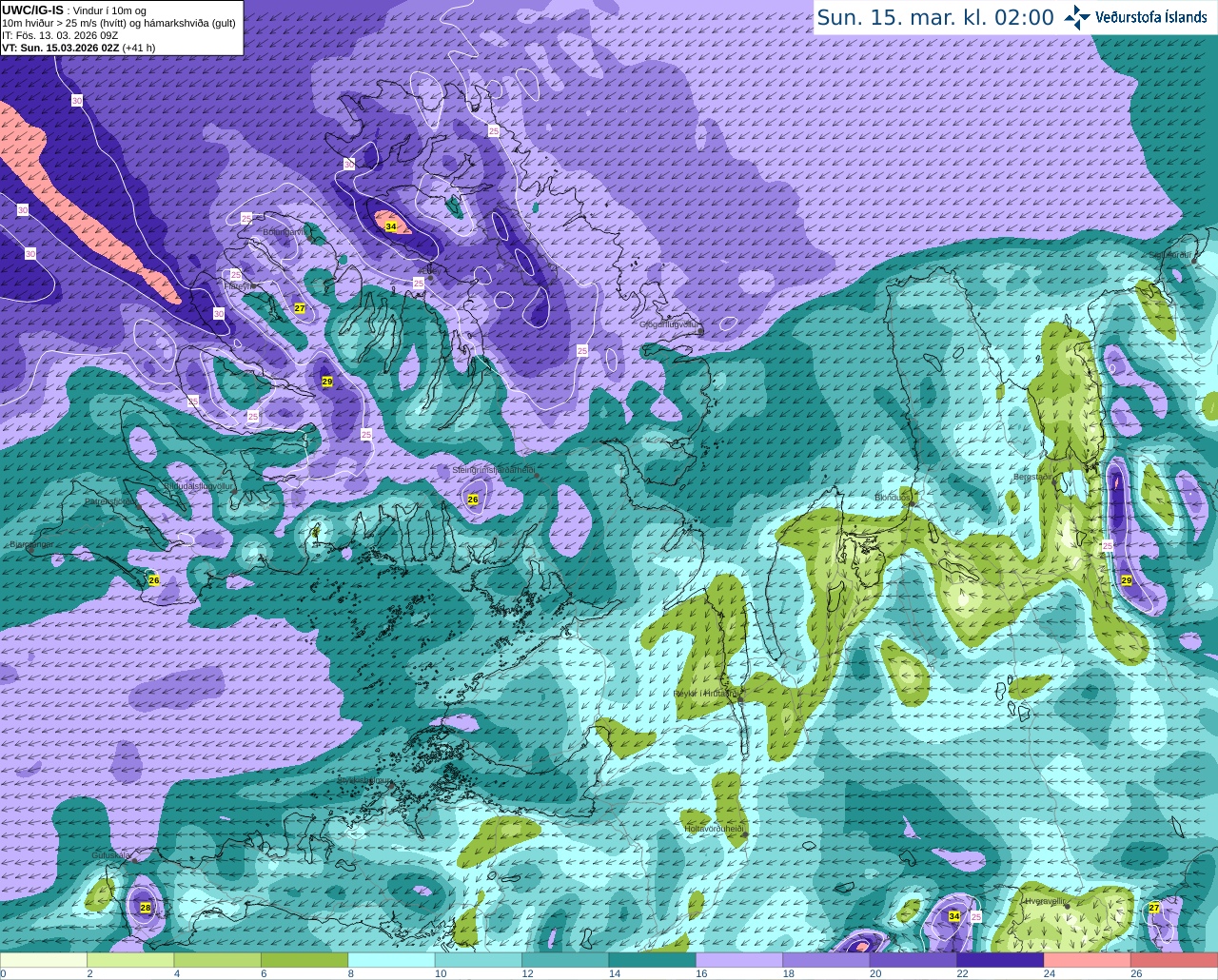This screenshot has width=1218, height=980.
Task: Click the yellow 34 gust marker west of Hveravellir
Action: (x=954, y=916)
